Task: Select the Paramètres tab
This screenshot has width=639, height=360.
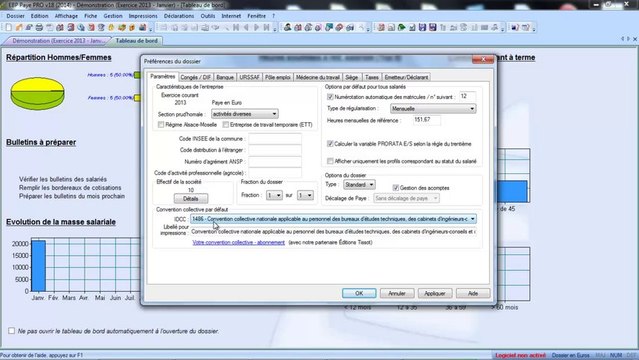Action: 163,76
